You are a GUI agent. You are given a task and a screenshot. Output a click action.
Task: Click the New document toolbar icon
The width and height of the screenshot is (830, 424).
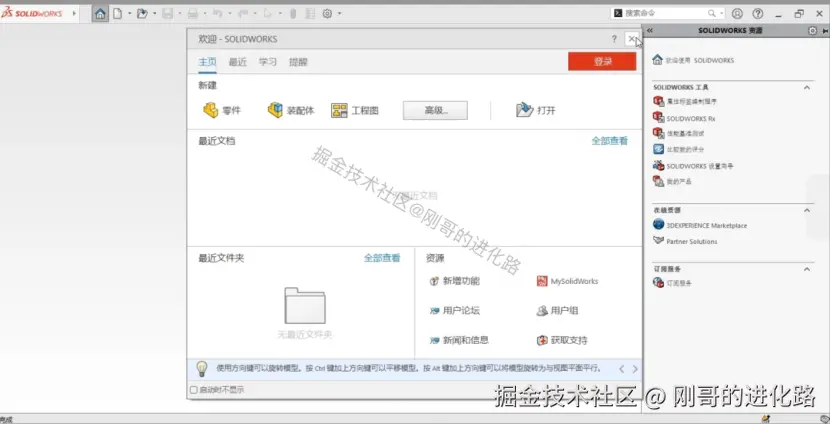coord(117,14)
